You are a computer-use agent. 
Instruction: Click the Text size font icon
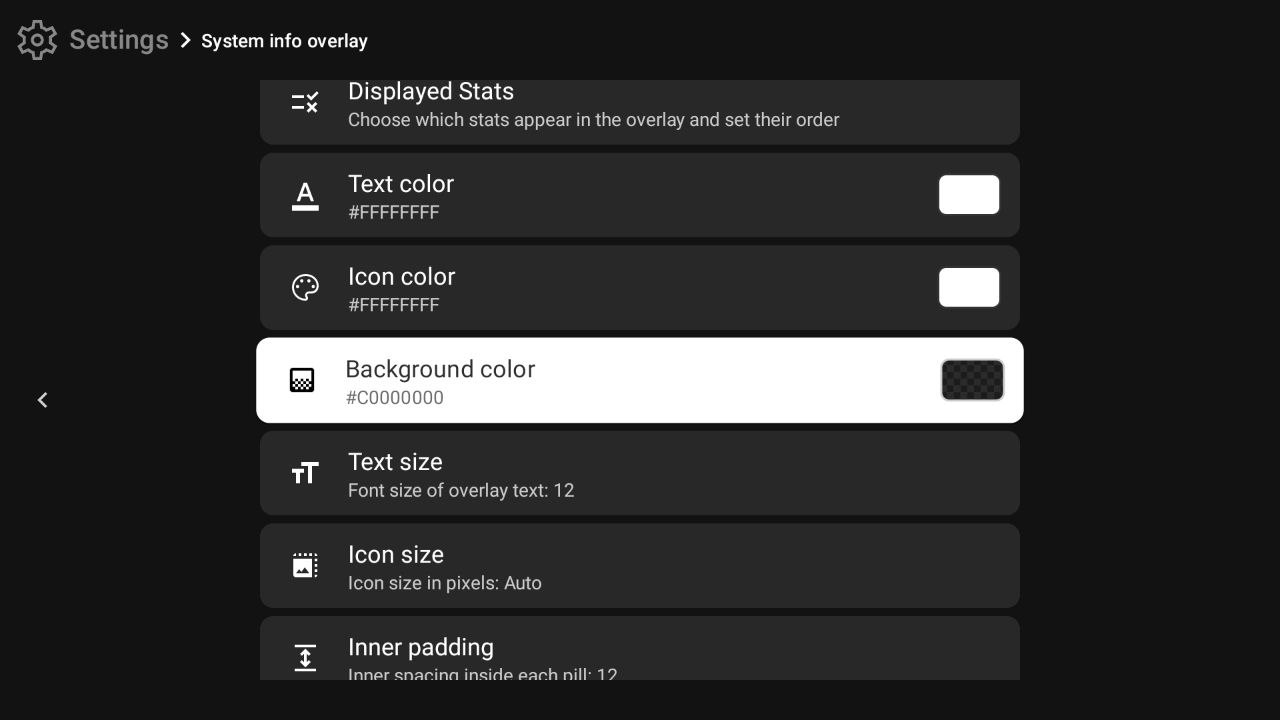click(x=305, y=472)
